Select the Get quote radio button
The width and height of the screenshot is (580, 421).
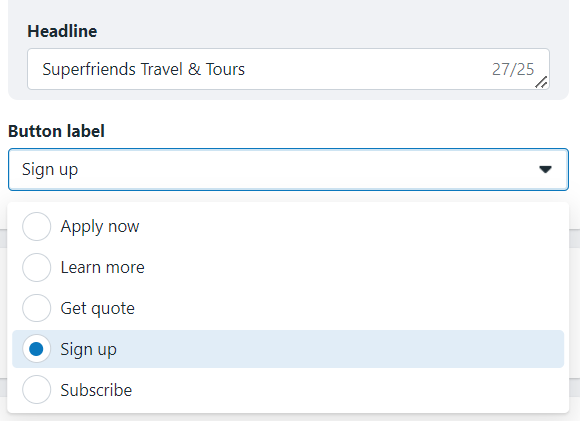click(x=36, y=308)
